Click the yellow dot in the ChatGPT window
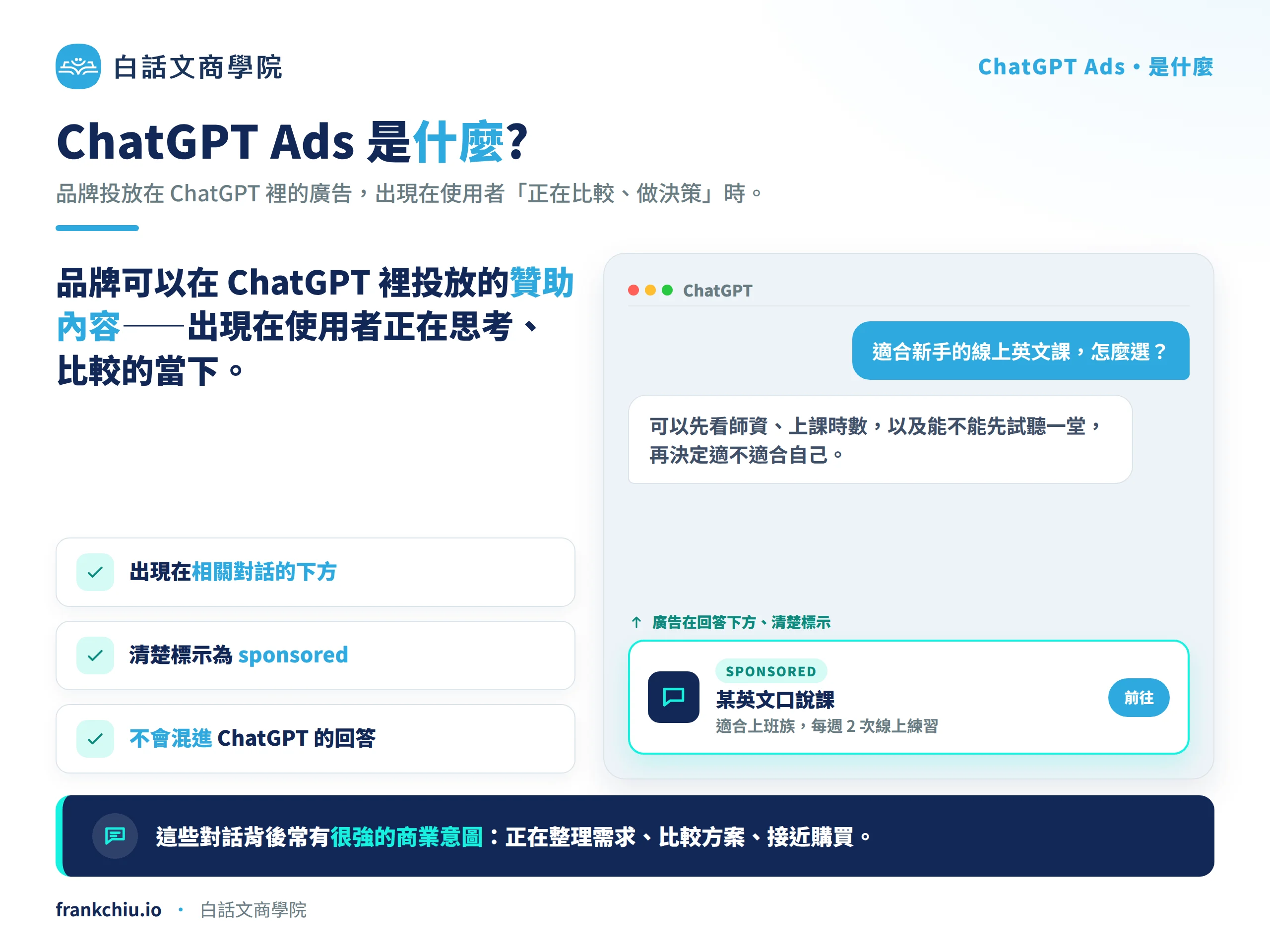The image size is (1270, 952). (650, 290)
